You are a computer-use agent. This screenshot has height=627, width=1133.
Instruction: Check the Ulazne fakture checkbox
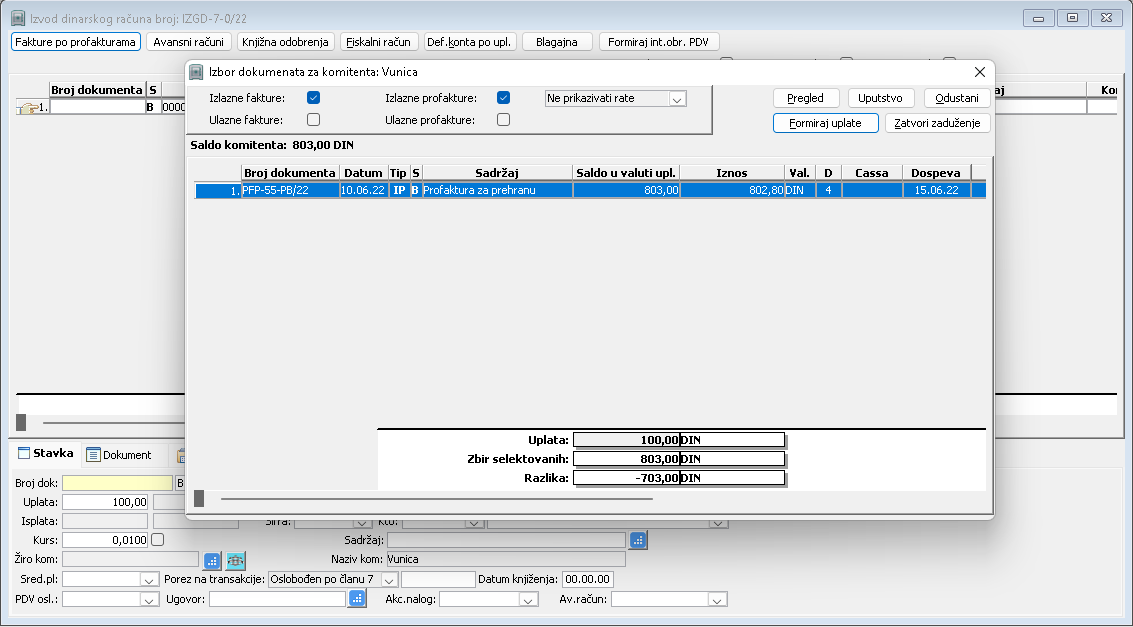(314, 120)
